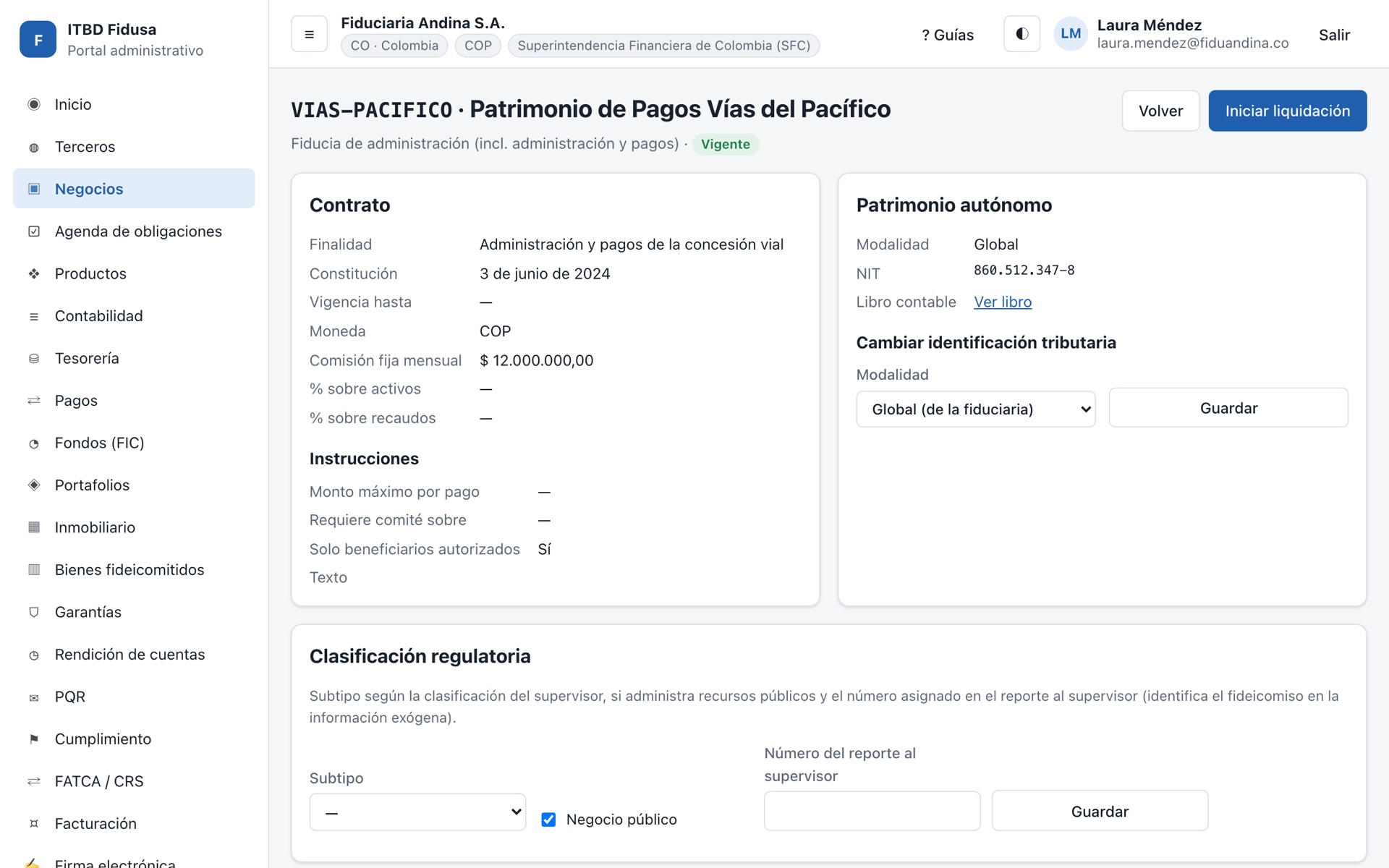This screenshot has height=868, width=1389.
Task: Click the Bienes fideicomitidos icon
Action: coord(34,570)
